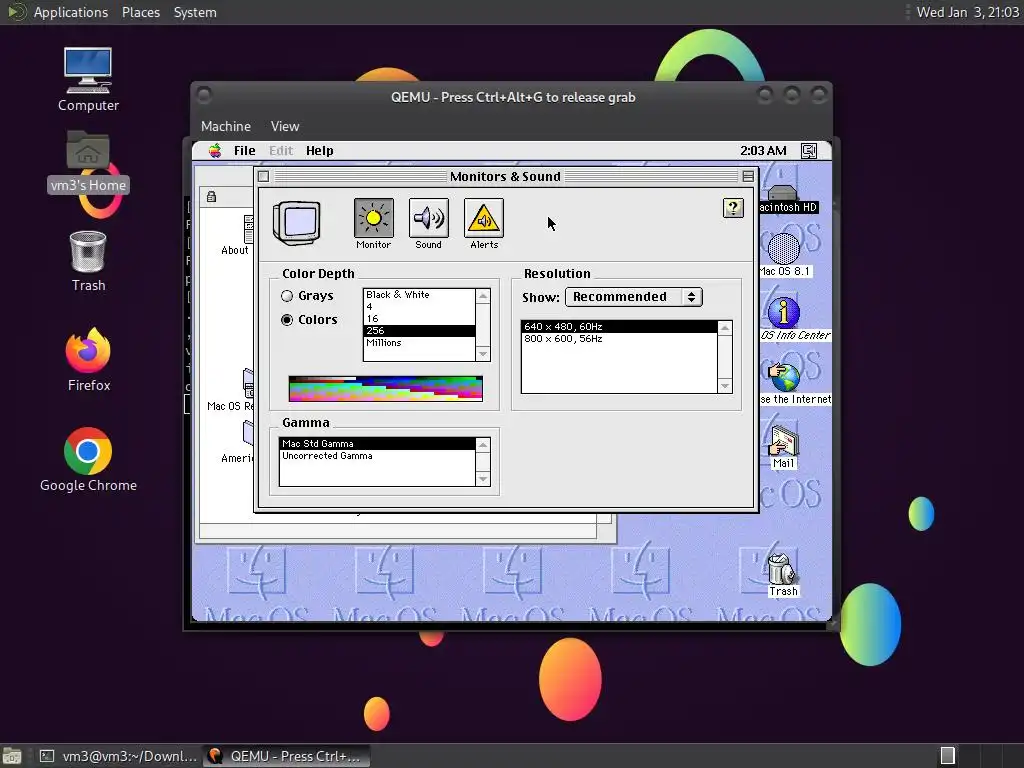Select 4 colors depth
Viewport: 1024px width, 768px height.
(x=419, y=307)
